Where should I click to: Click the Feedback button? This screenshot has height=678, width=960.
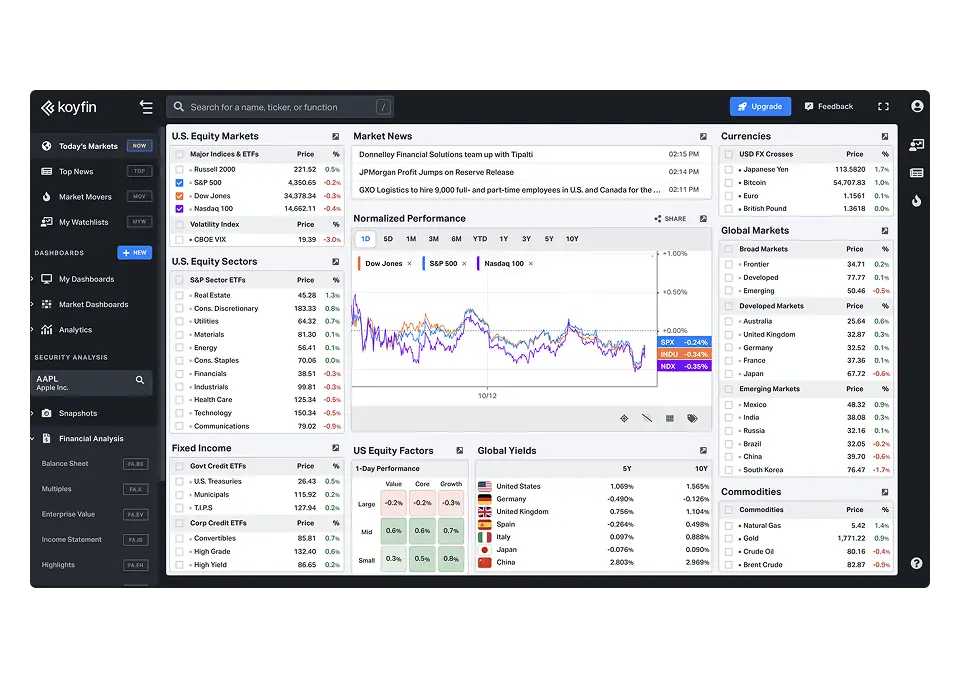[x=828, y=107]
